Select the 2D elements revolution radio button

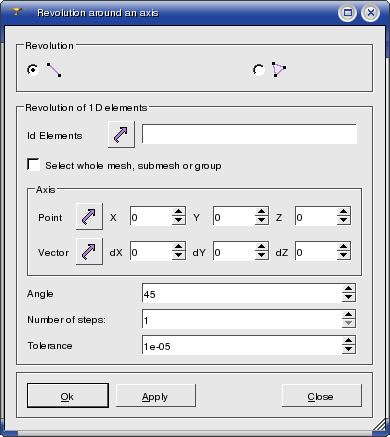[258, 70]
